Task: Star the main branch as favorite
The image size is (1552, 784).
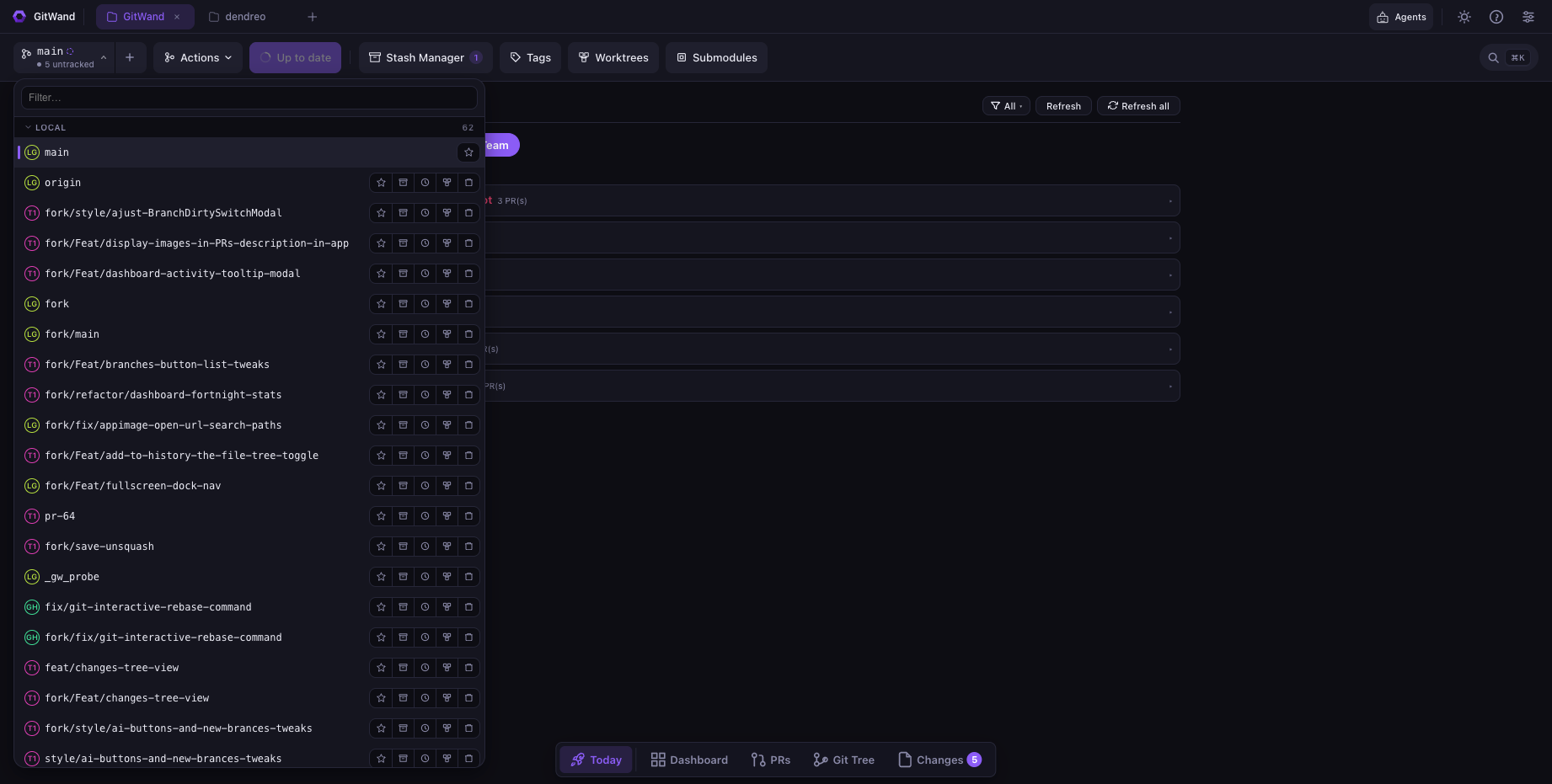Action: coord(468,152)
